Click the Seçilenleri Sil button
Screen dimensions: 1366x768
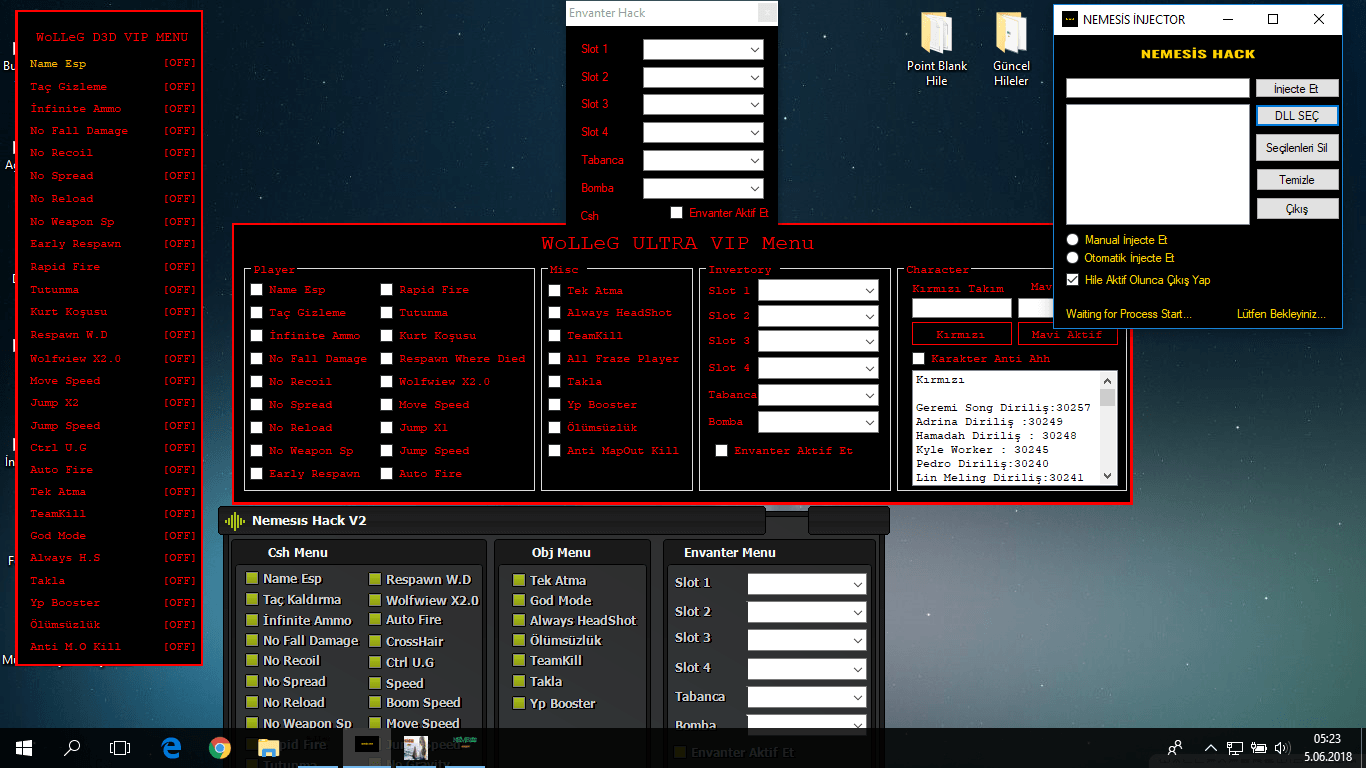pos(1297,148)
